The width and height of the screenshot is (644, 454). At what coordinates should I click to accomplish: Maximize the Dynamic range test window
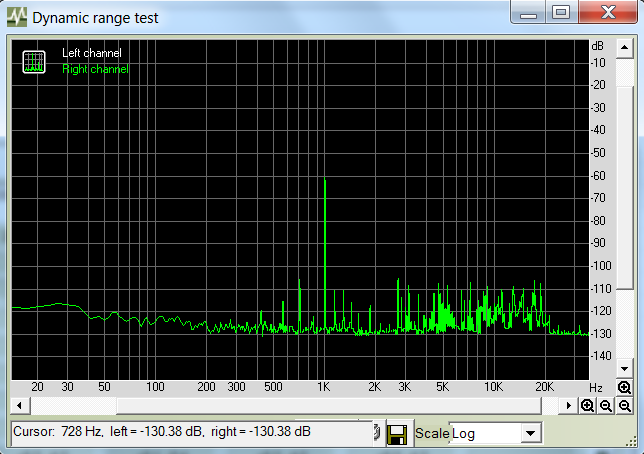pos(561,12)
